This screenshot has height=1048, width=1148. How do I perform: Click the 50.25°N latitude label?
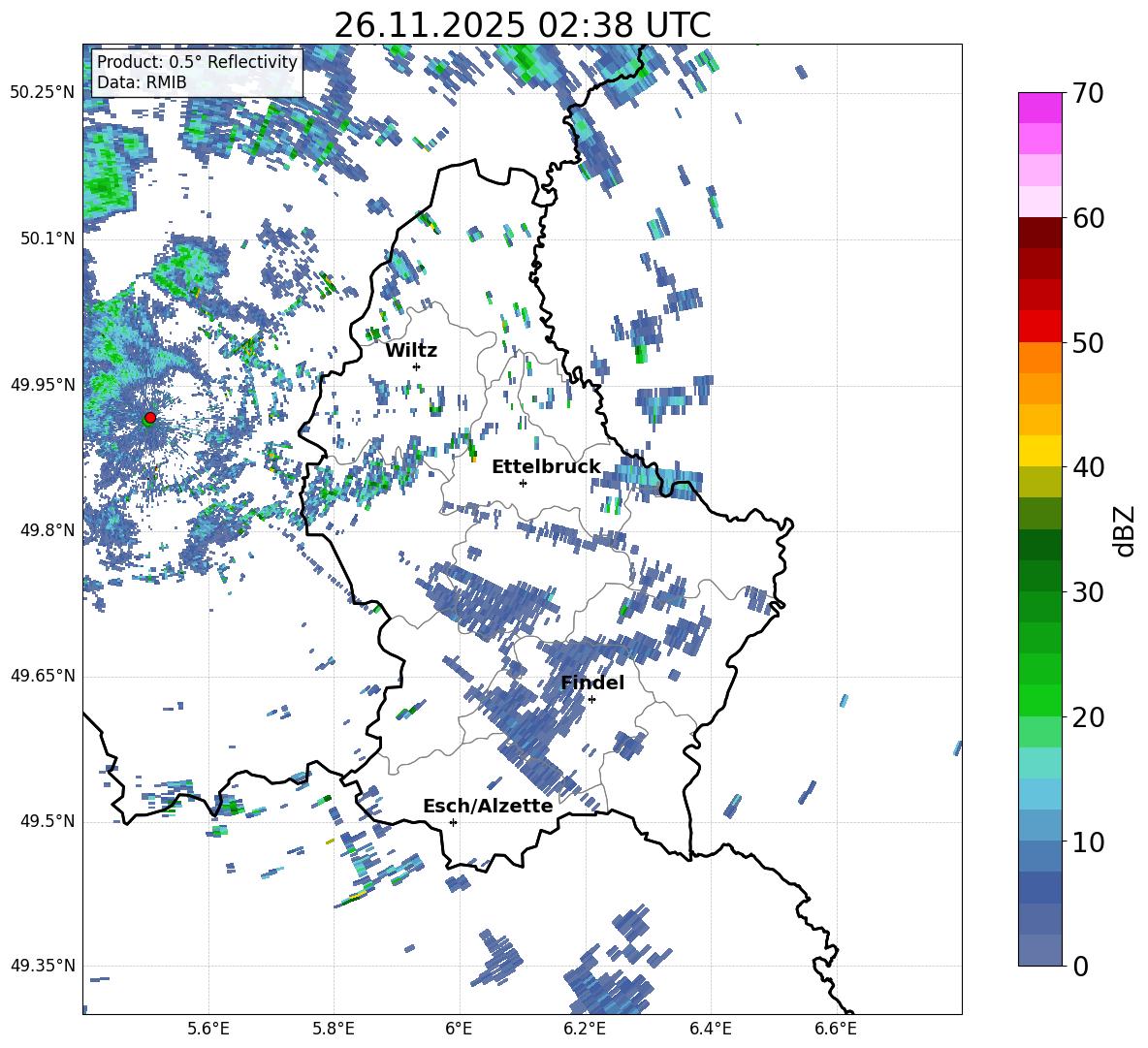tap(43, 93)
